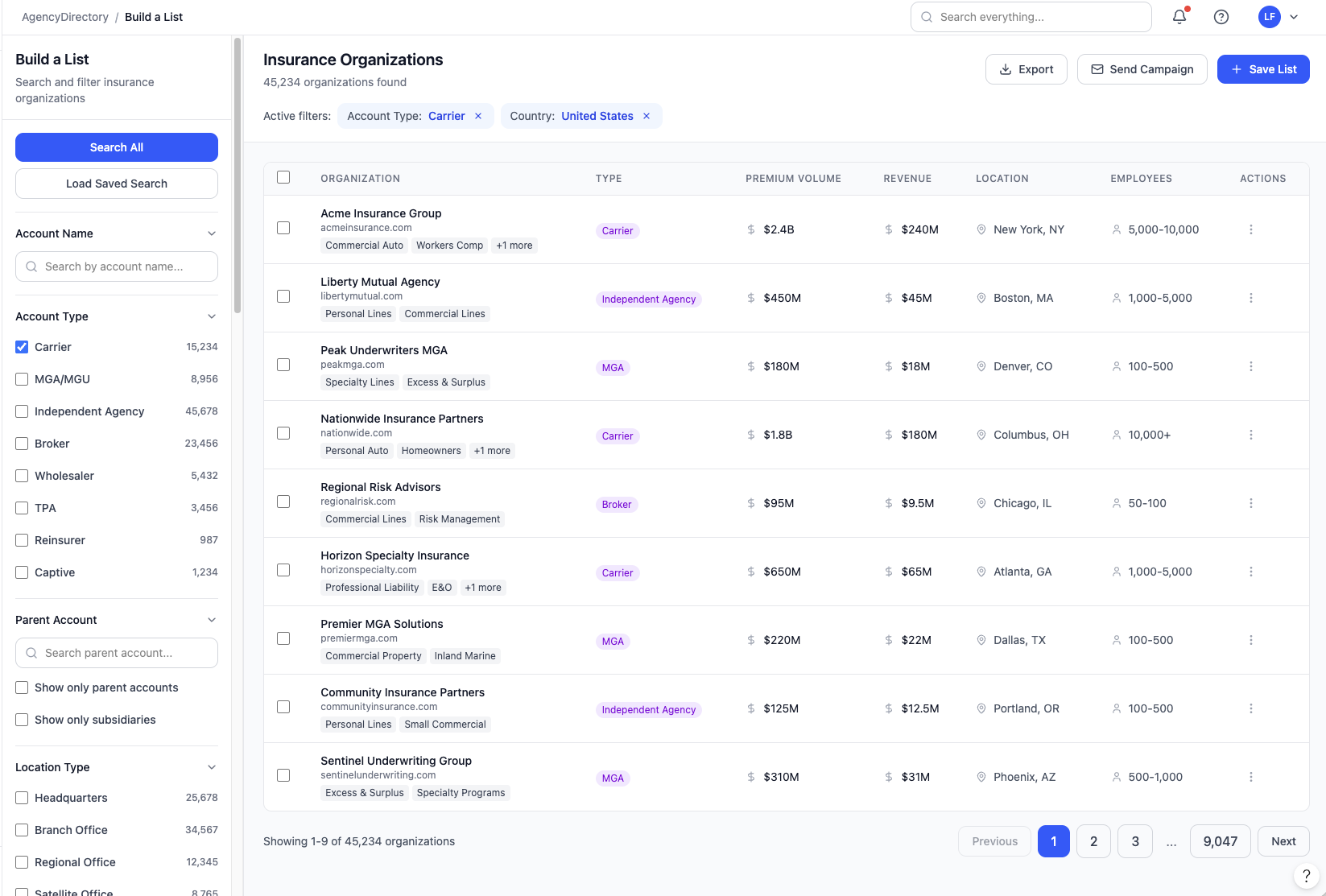Viewport: 1326px width, 896px height.
Task: Click the Save List button
Action: (1263, 69)
